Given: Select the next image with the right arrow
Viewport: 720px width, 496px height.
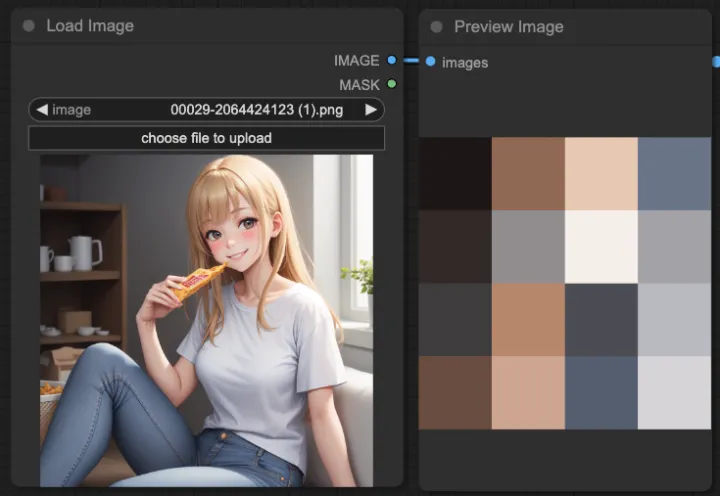Looking at the screenshot, I should [371, 110].
